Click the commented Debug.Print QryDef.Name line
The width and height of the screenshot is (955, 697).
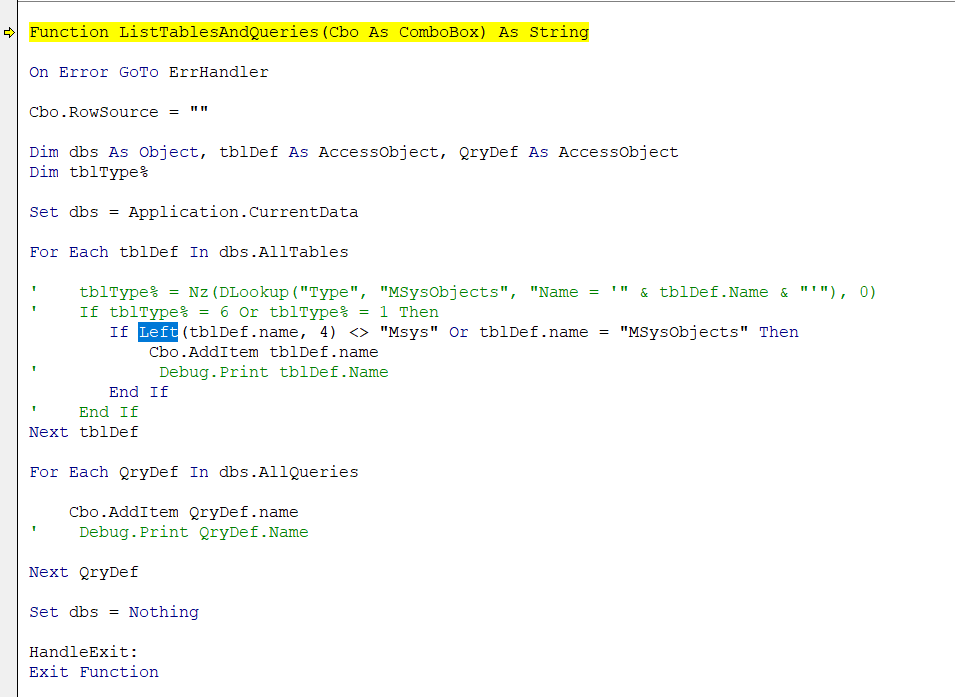click(169, 532)
